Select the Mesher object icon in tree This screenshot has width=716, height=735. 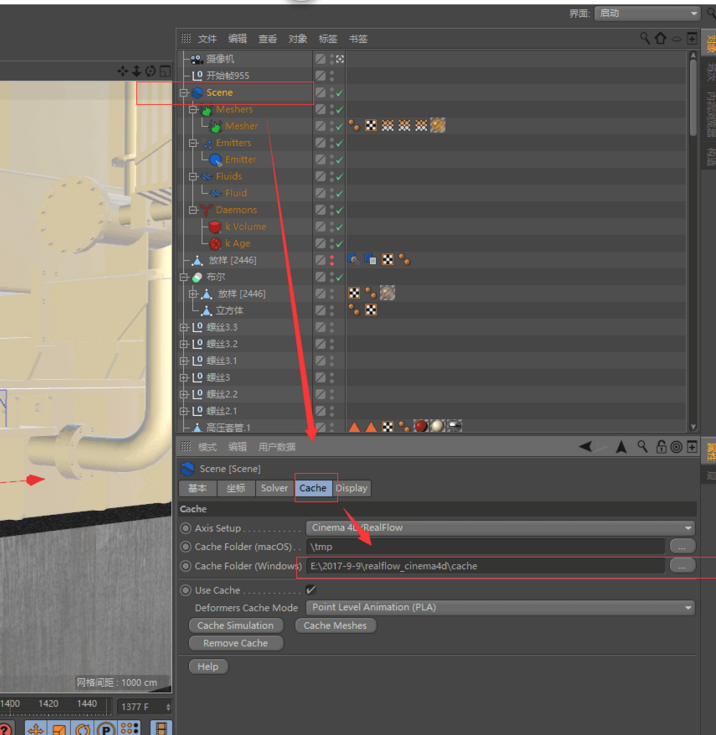coord(216,126)
